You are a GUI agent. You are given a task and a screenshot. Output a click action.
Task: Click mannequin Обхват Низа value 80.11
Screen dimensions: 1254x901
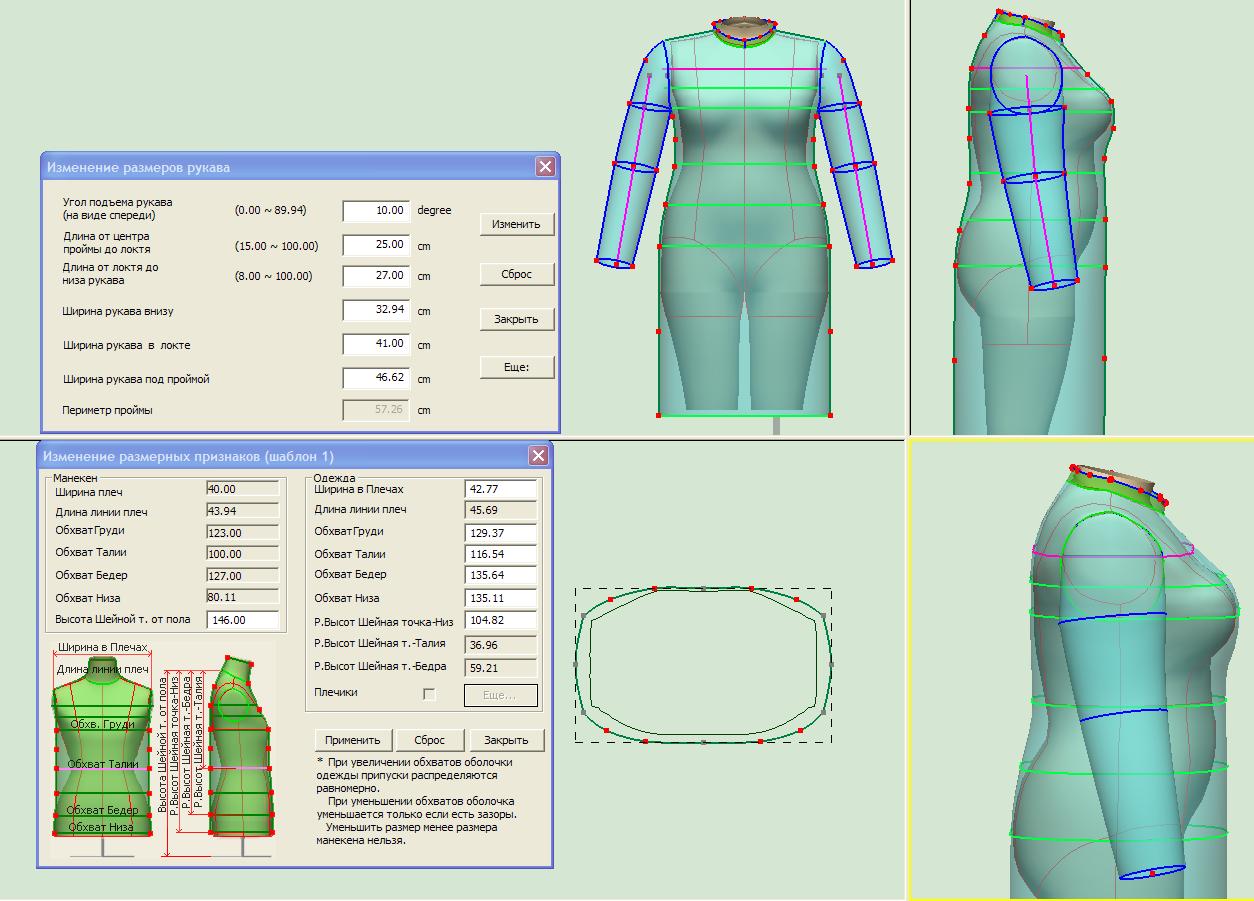(x=242, y=597)
